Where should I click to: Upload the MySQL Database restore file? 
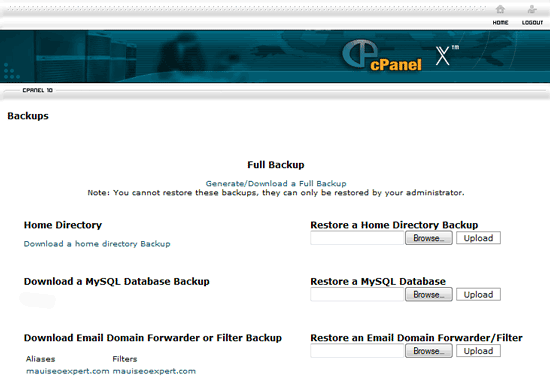coord(478,295)
